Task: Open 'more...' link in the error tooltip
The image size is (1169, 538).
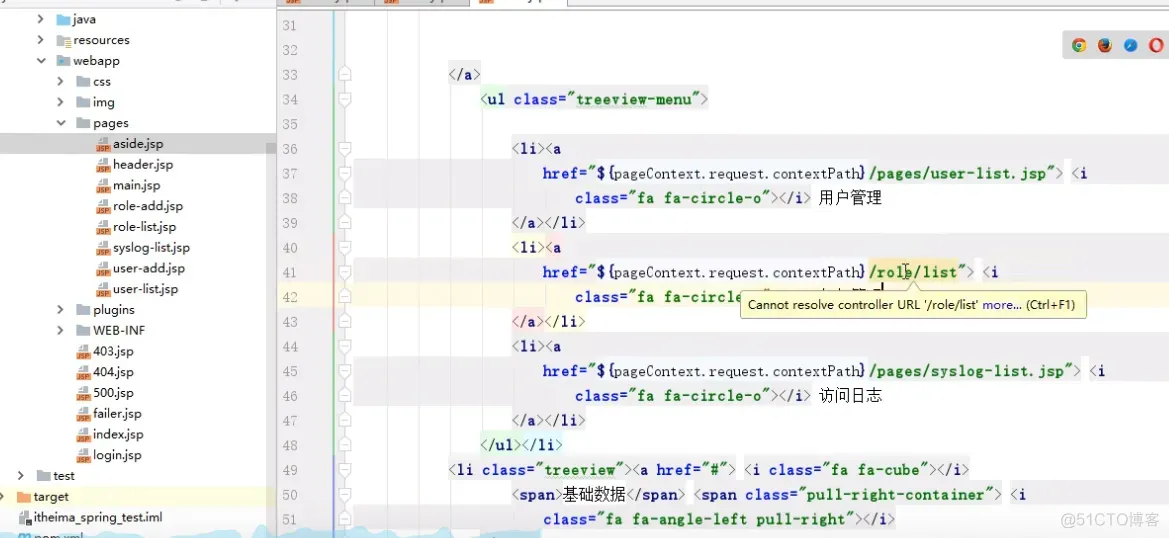Action: coord(1002,305)
